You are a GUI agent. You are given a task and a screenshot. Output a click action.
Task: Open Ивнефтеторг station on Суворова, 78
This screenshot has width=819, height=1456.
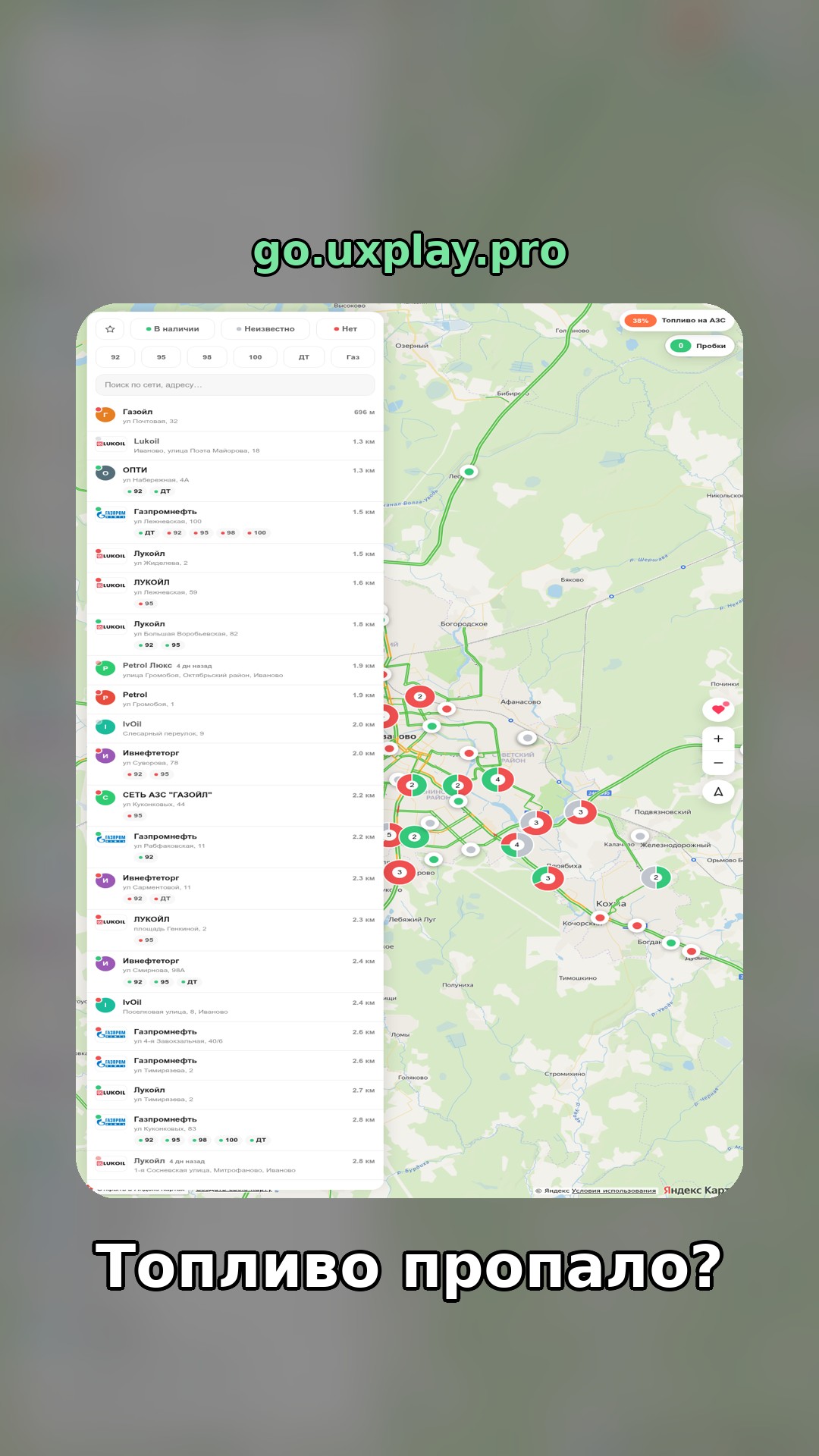pyautogui.click(x=235, y=764)
